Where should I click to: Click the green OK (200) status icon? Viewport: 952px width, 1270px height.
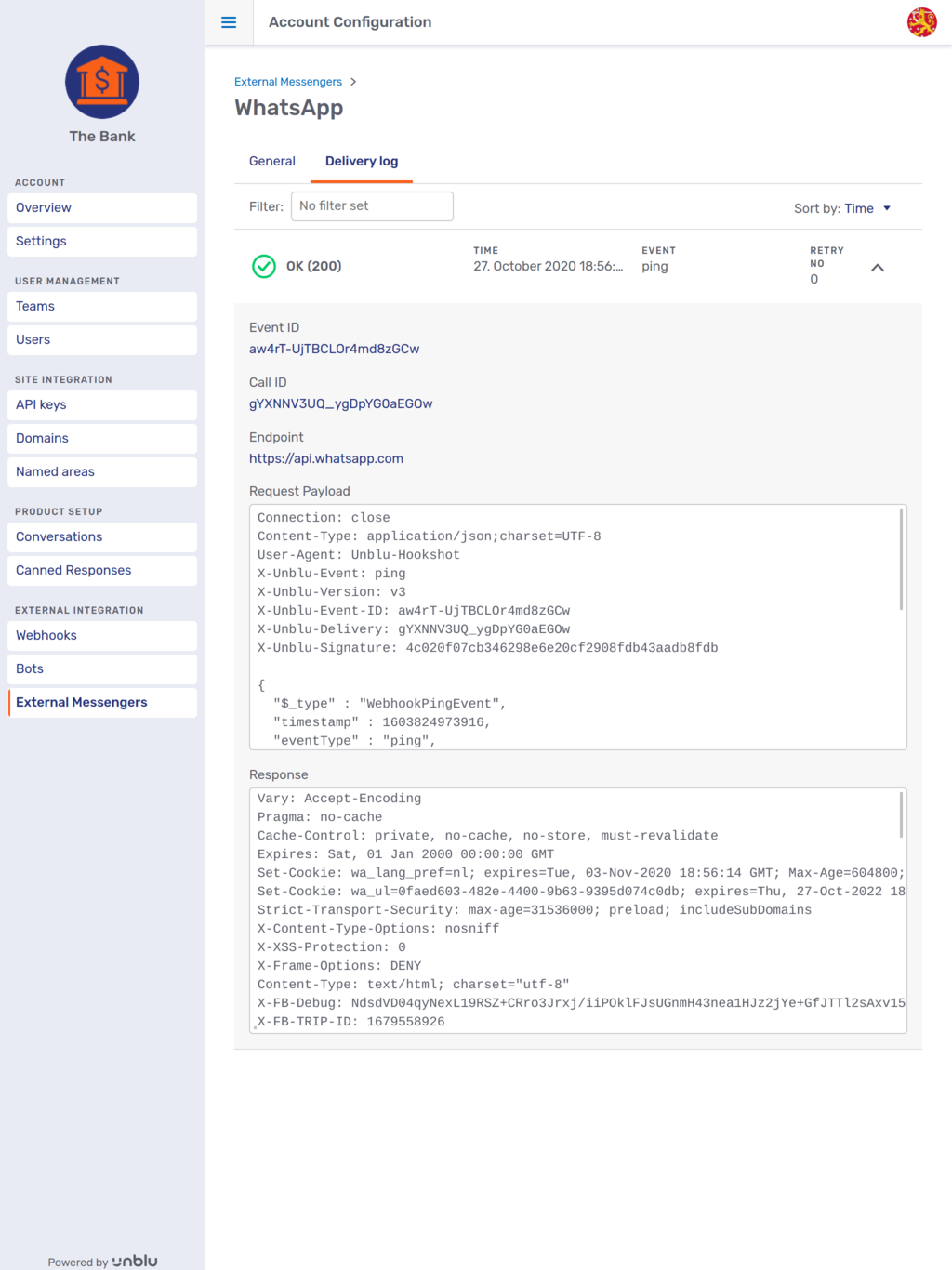coord(263,267)
